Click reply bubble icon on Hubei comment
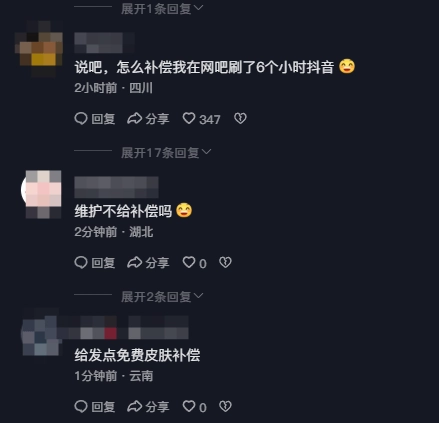 [x=81, y=262]
